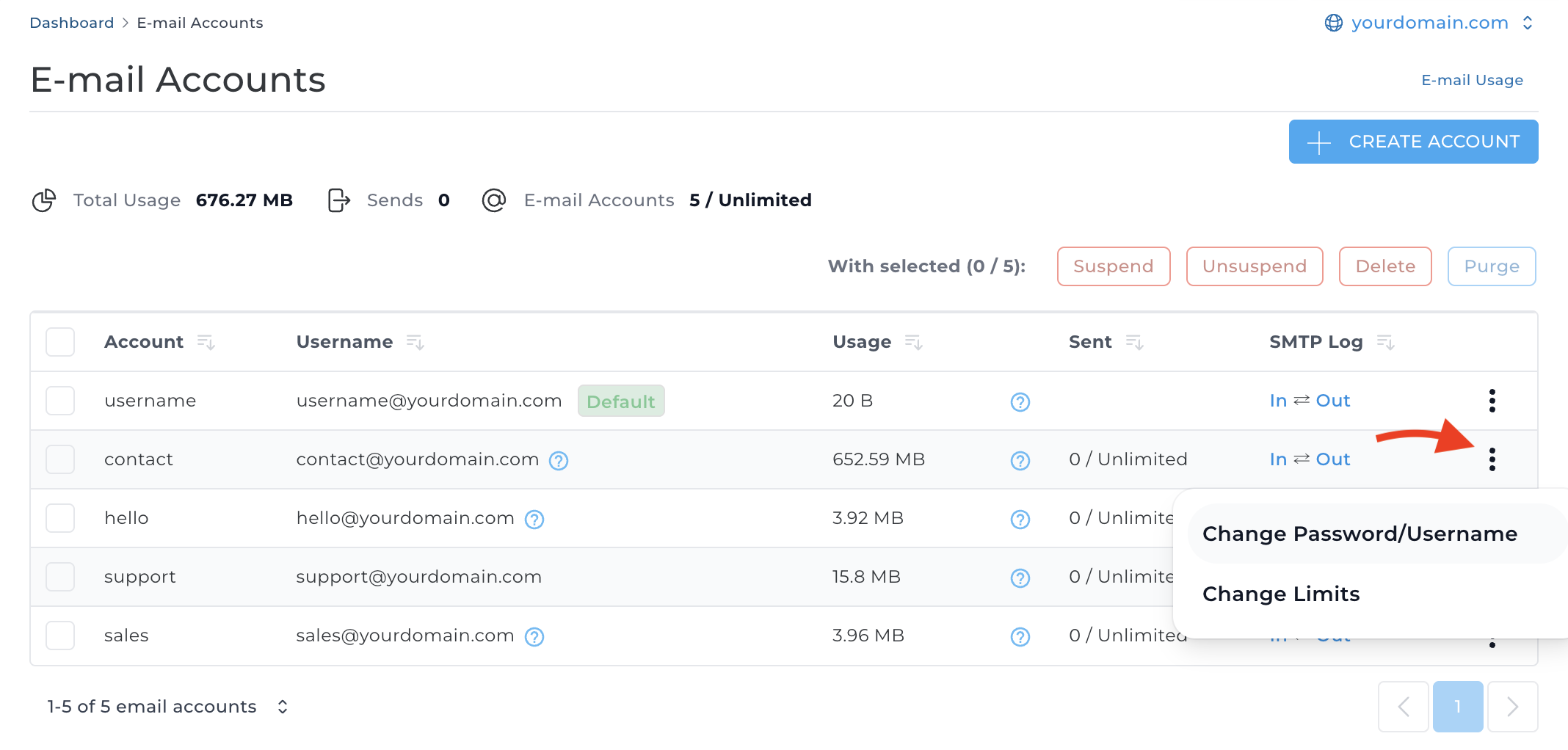
Task: Toggle the select-all checkbox in header
Action: point(60,342)
